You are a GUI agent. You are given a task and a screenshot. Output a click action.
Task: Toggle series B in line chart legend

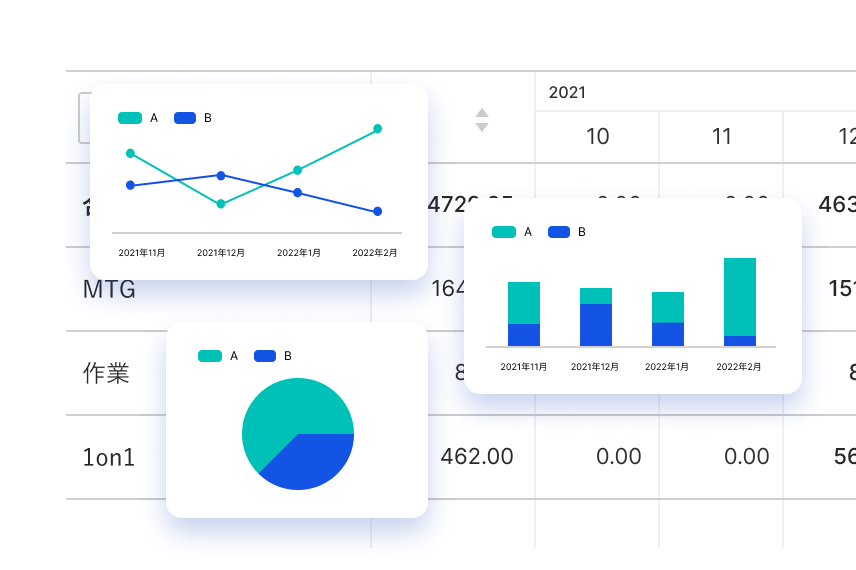click(x=193, y=118)
